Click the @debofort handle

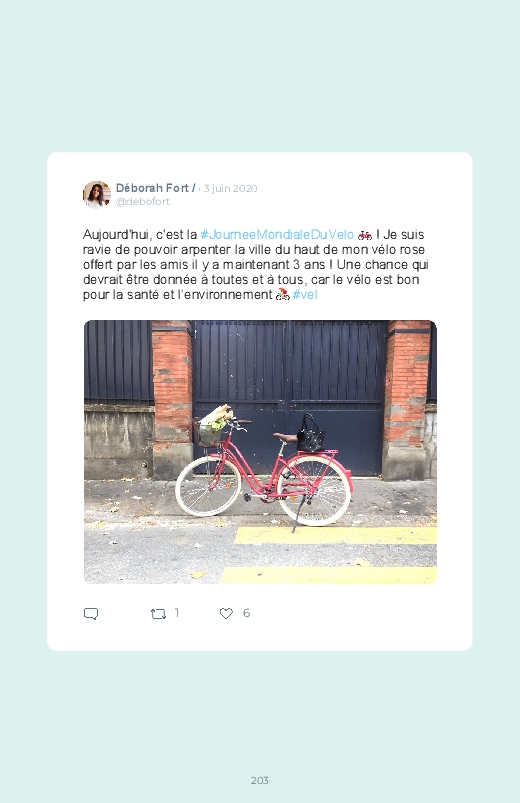[x=142, y=201]
